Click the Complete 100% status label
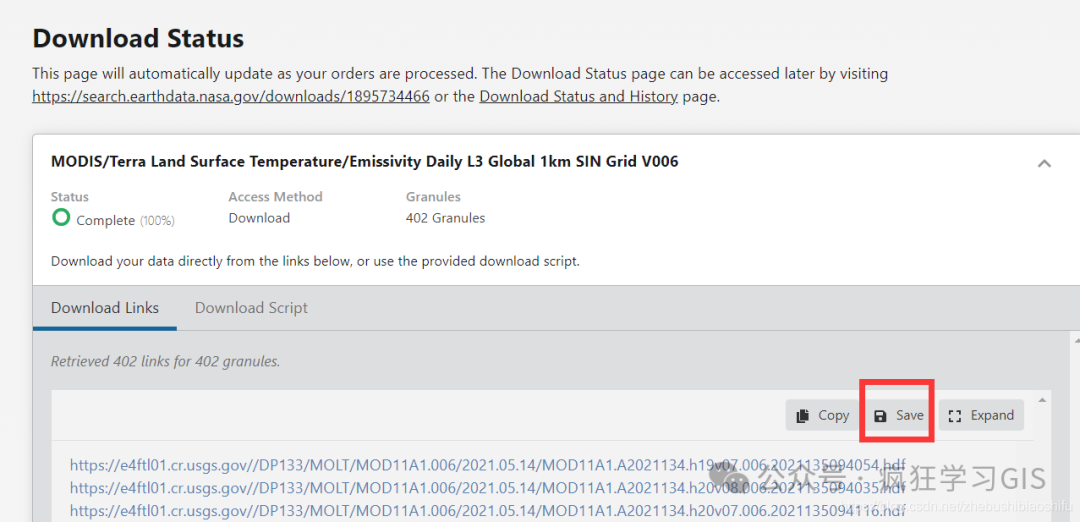The height and width of the screenshot is (522, 1080). pyautogui.click(x=125, y=221)
